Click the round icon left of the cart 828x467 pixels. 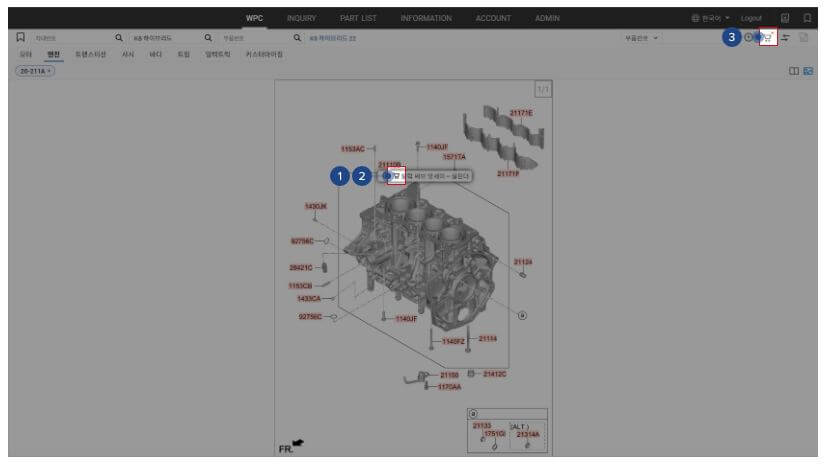[748, 37]
